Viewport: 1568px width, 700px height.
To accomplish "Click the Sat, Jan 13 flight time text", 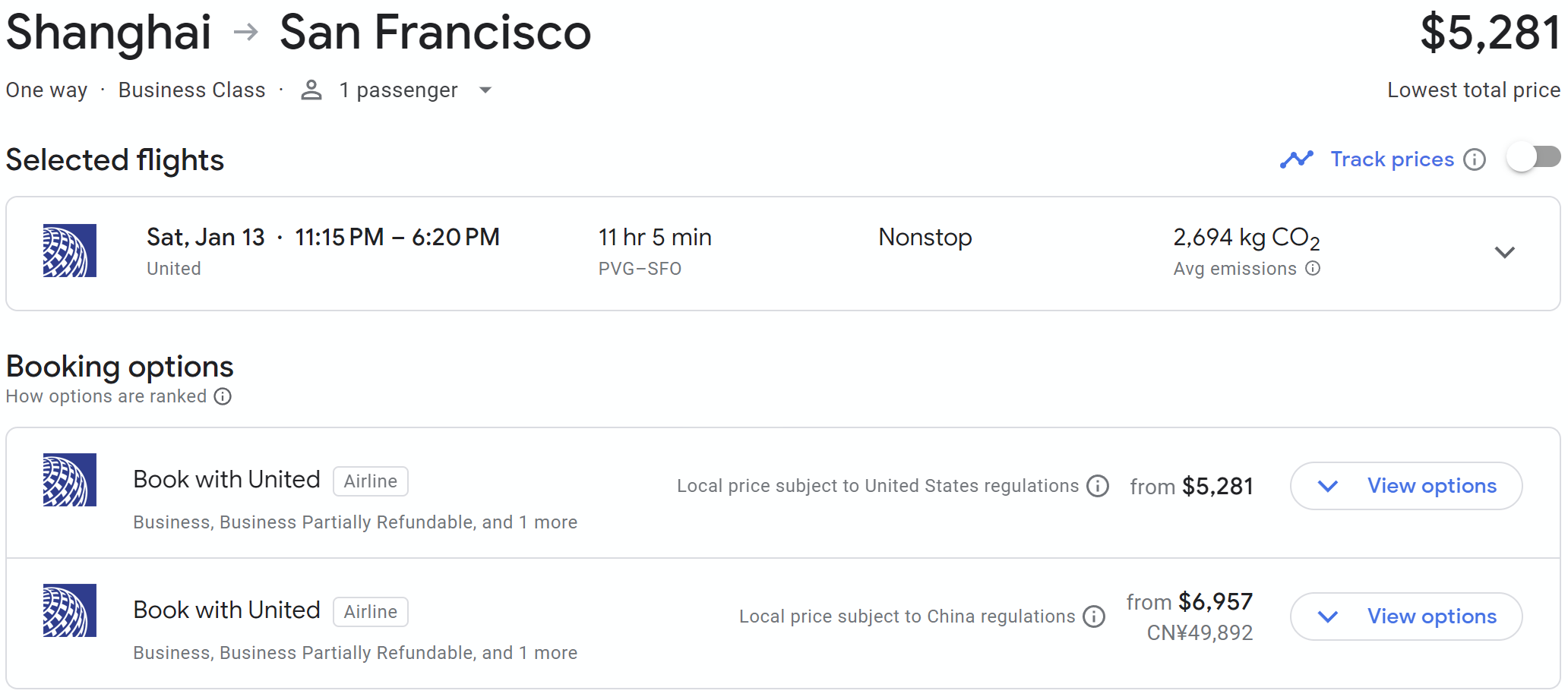I will [x=323, y=238].
